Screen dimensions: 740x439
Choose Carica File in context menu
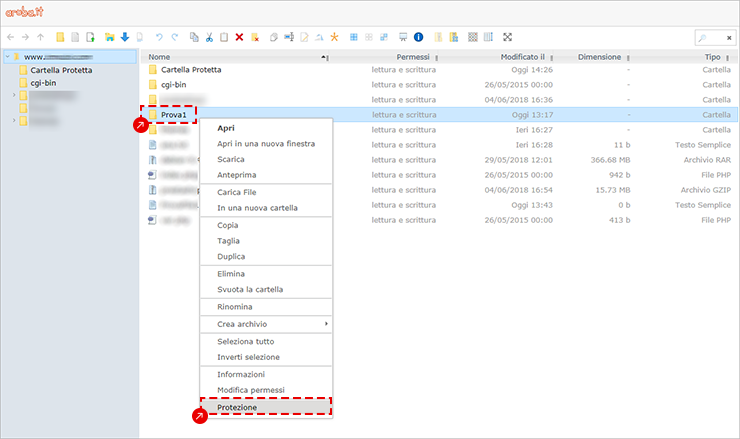266,192
